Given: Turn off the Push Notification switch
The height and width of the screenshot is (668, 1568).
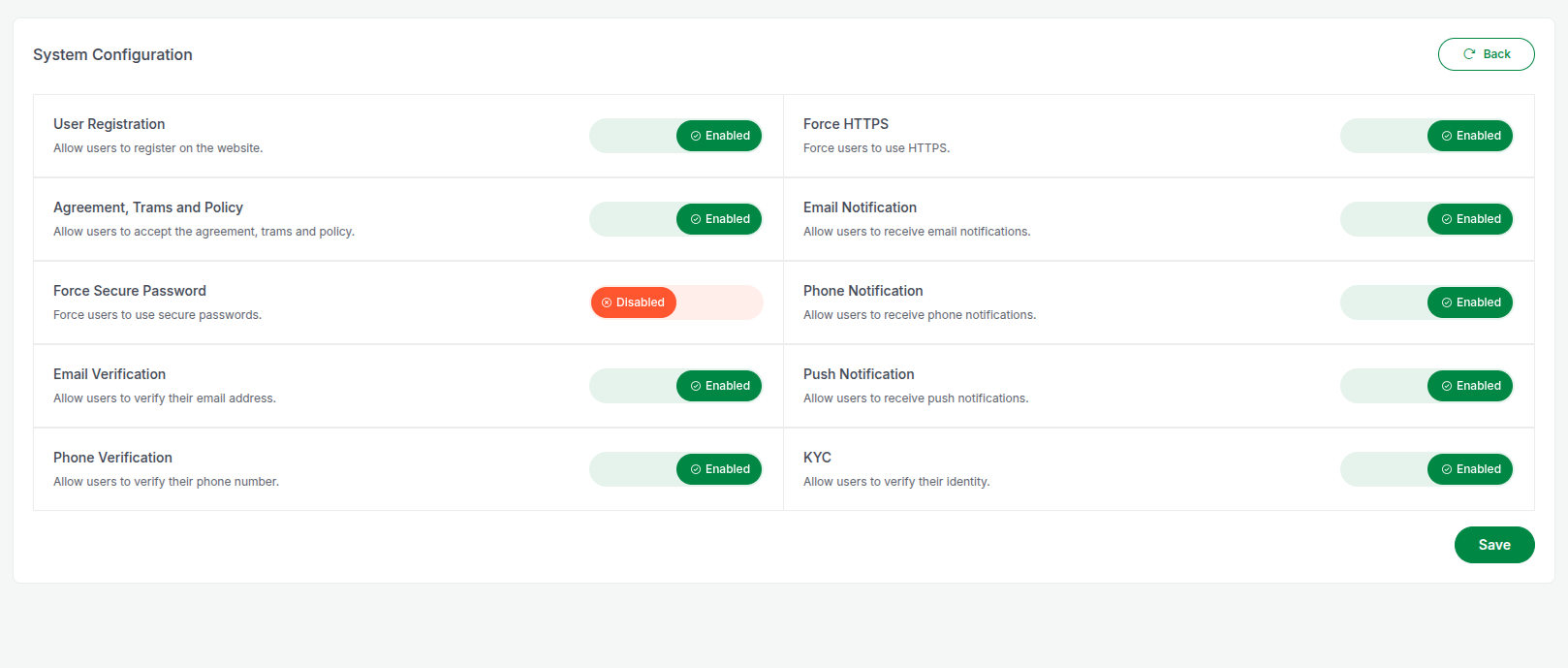Looking at the screenshot, I should (x=1426, y=386).
